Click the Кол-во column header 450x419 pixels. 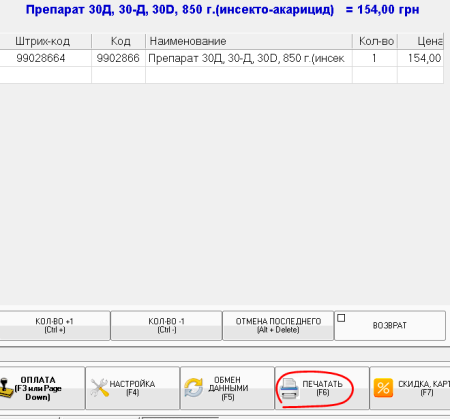tap(375, 41)
